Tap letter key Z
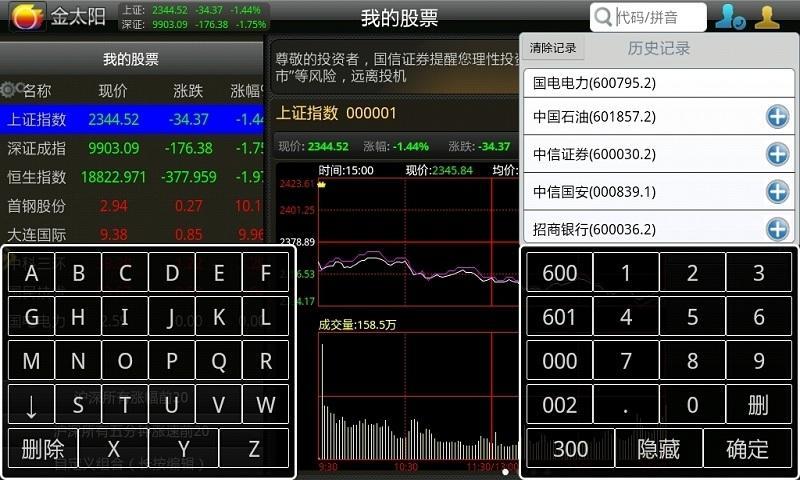The height and width of the screenshot is (480, 800). tap(254, 449)
